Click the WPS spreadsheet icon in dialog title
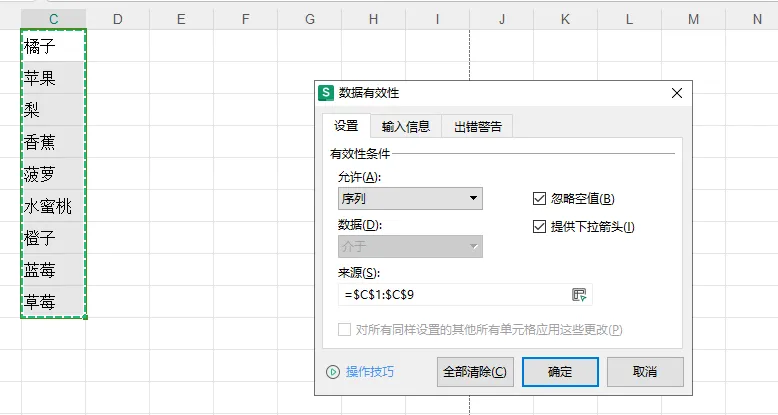The image size is (778, 415). click(x=326, y=93)
